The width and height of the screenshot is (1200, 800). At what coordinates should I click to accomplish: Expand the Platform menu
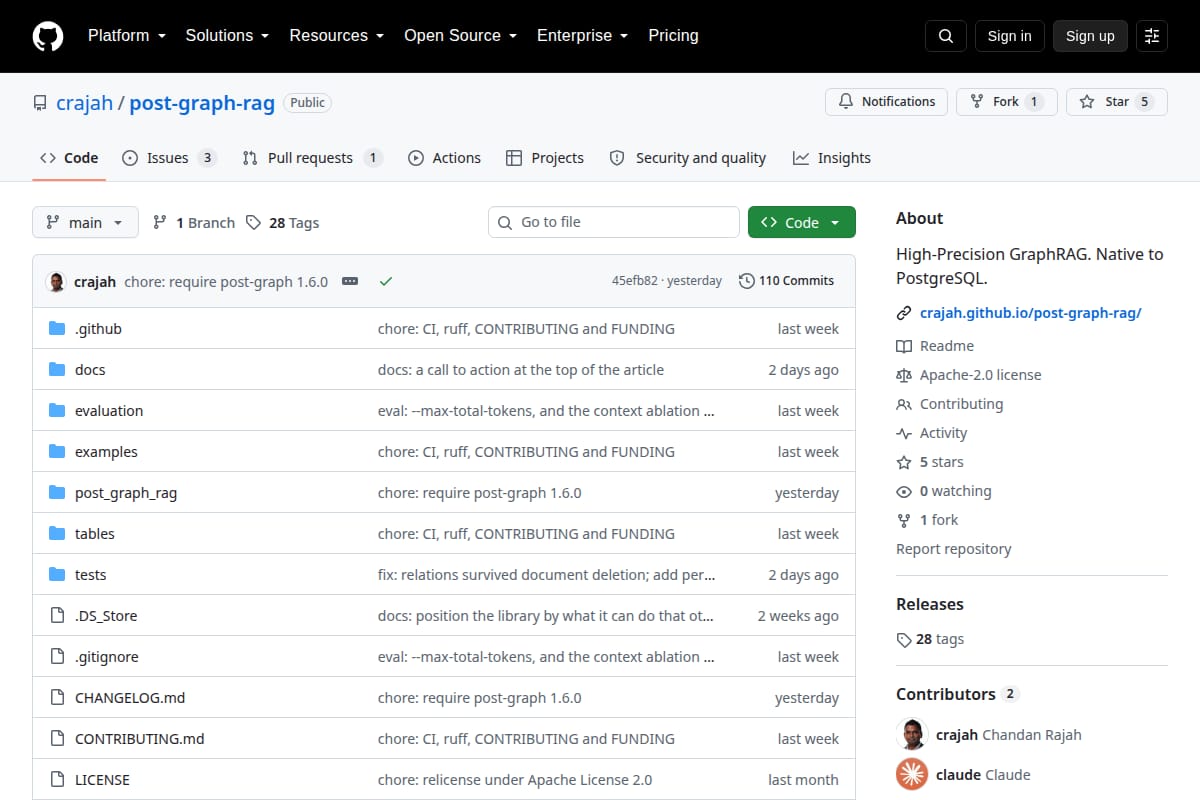[x=127, y=35]
